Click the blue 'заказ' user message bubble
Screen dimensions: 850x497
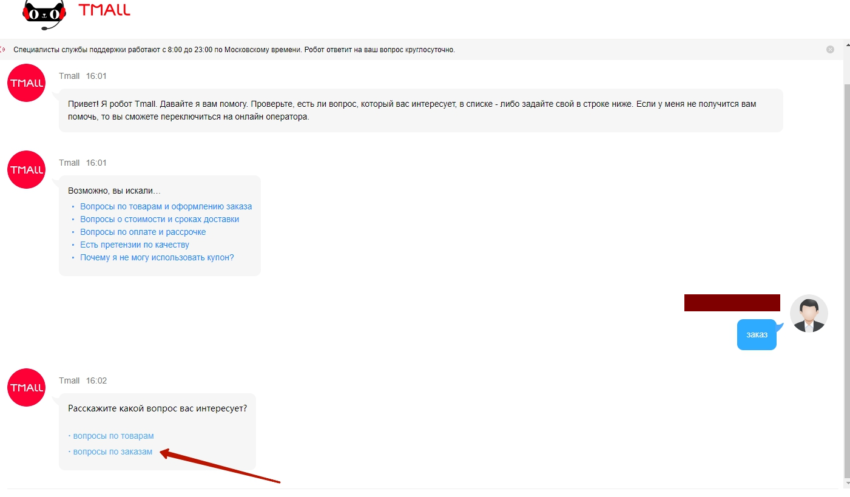pyautogui.click(x=757, y=334)
